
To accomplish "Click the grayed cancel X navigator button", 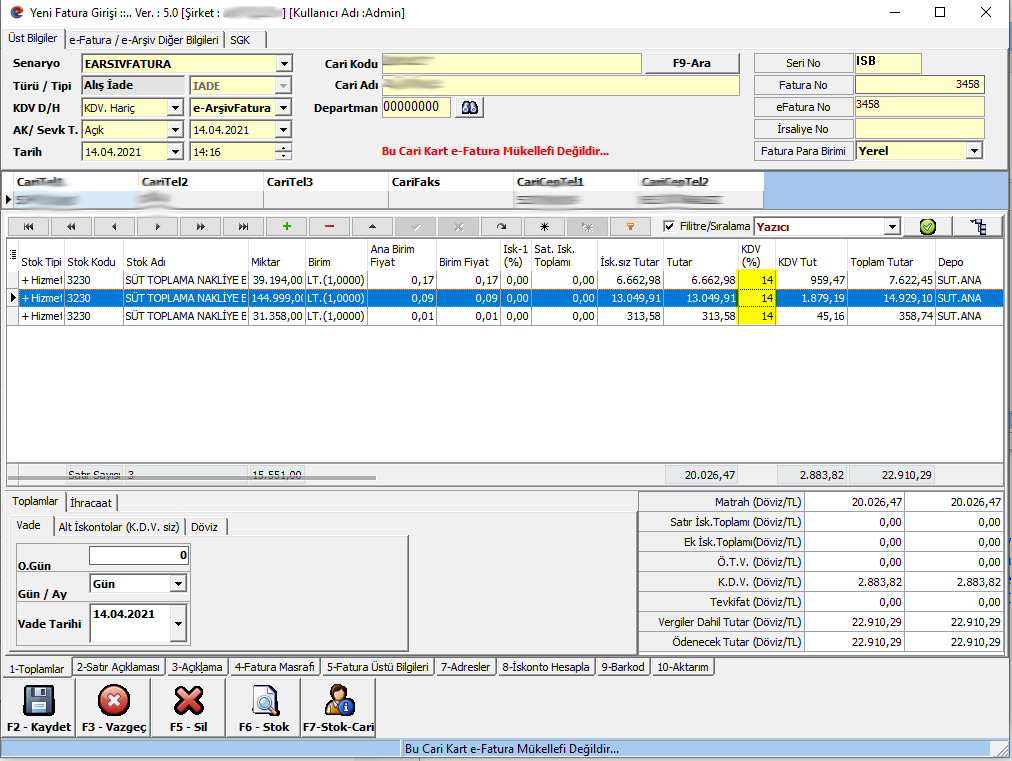I will pos(459,227).
